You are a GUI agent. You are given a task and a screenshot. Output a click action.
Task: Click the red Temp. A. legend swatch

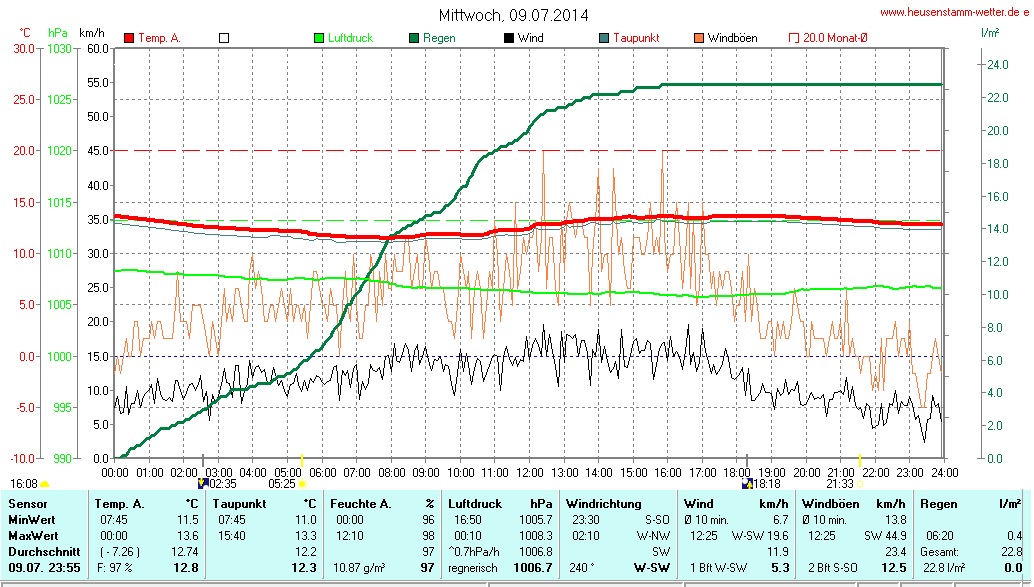129,38
